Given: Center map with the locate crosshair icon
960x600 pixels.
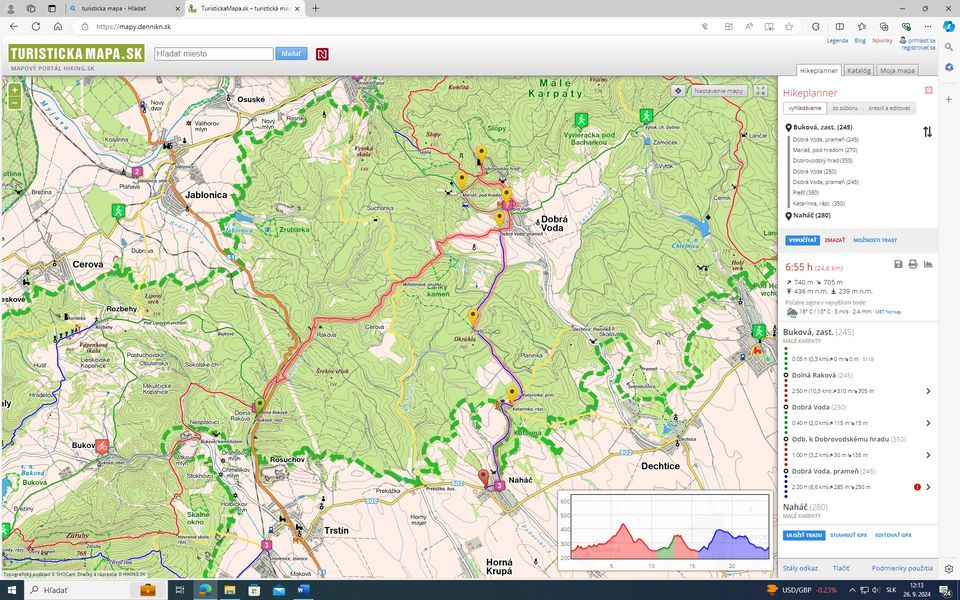Looking at the screenshot, I should tap(678, 91).
